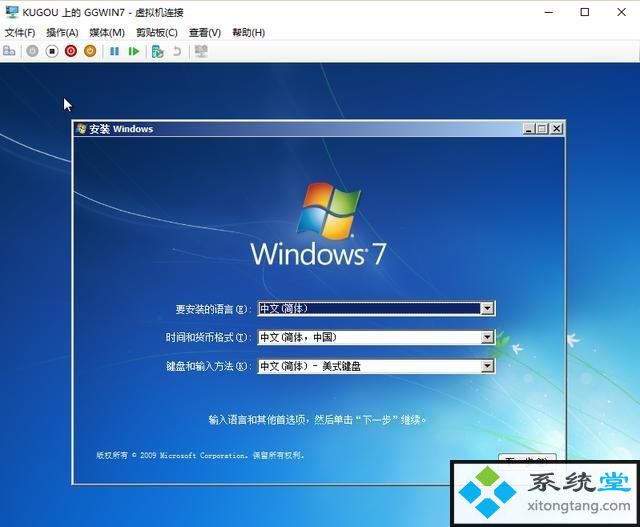The height and width of the screenshot is (527, 640).
Task: Click the 要安装的语言(E) label
Action: 211,309
